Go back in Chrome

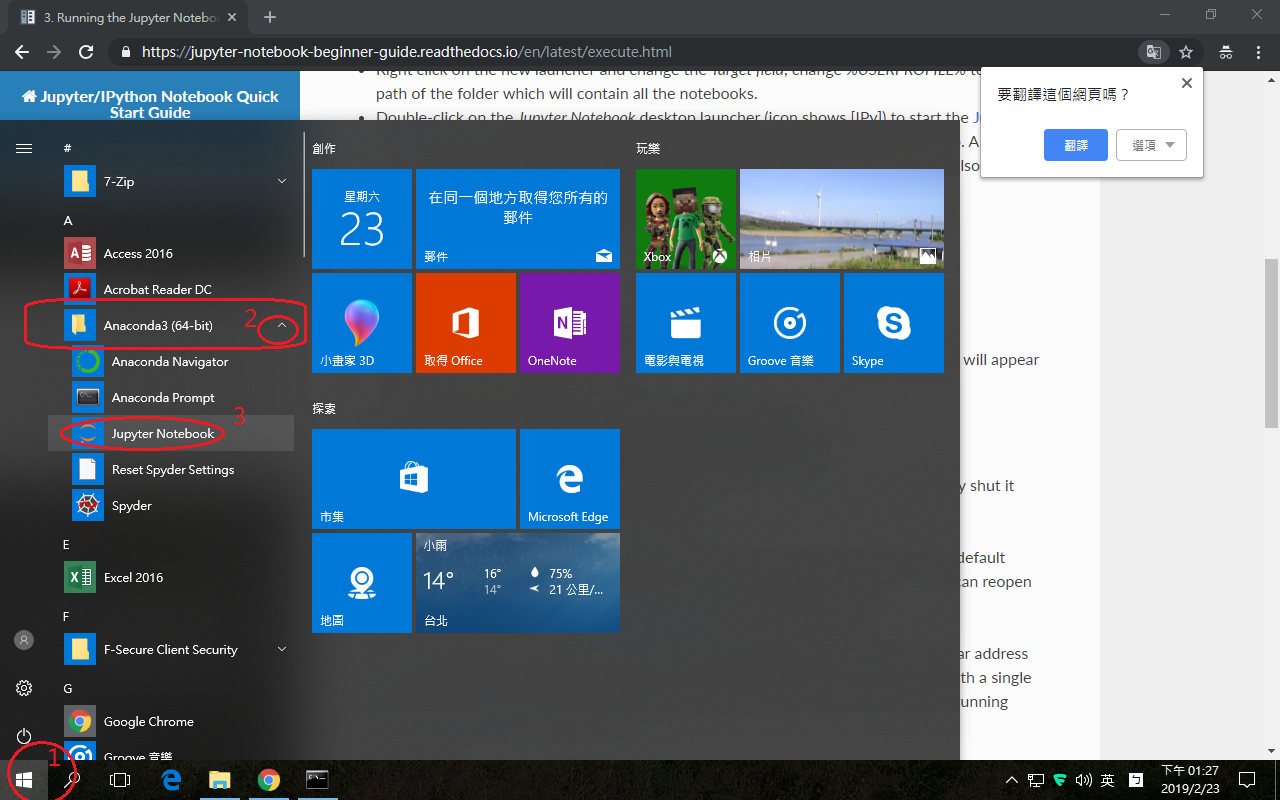pyautogui.click(x=22, y=52)
